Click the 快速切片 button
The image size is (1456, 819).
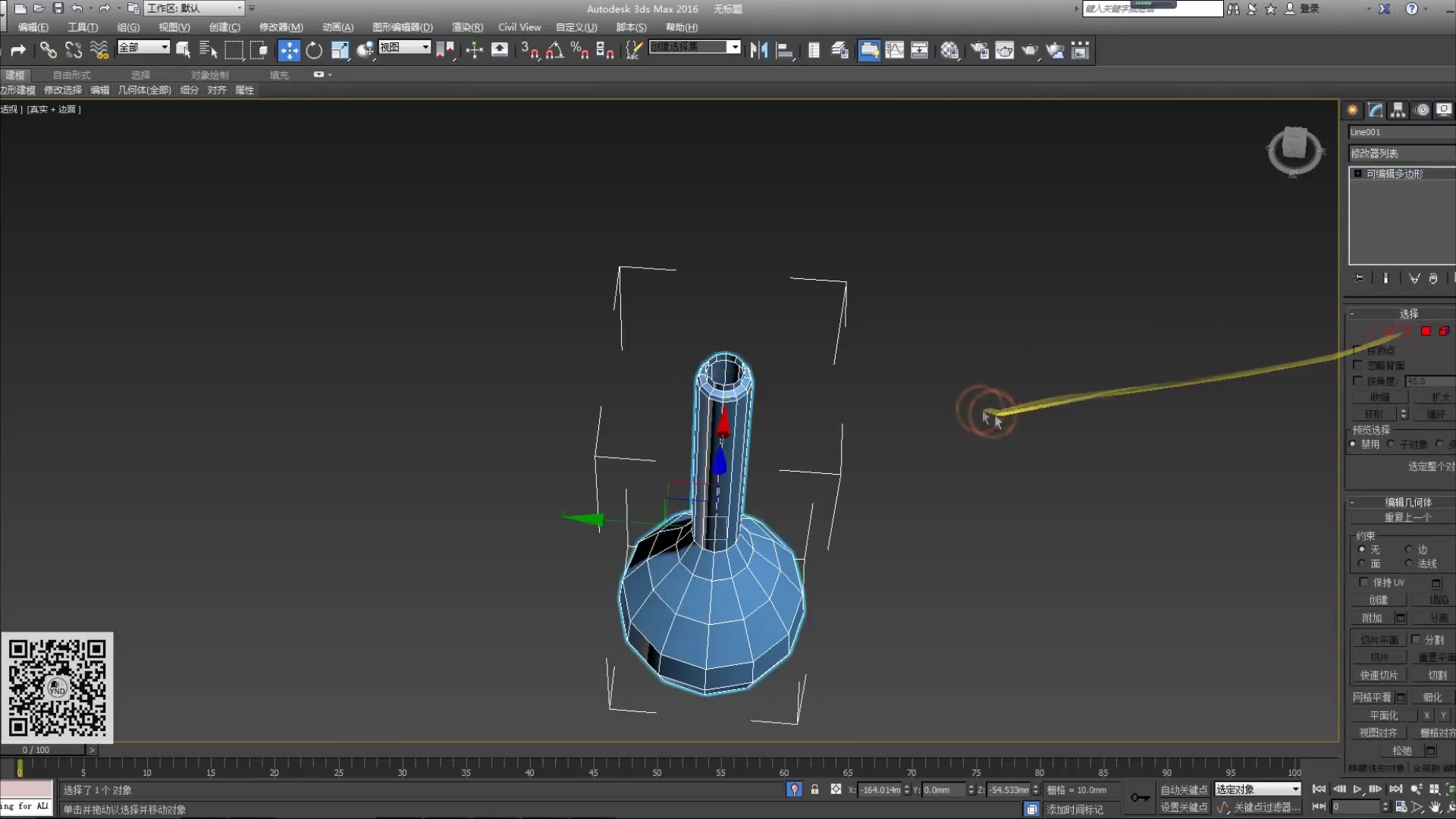pos(1379,675)
